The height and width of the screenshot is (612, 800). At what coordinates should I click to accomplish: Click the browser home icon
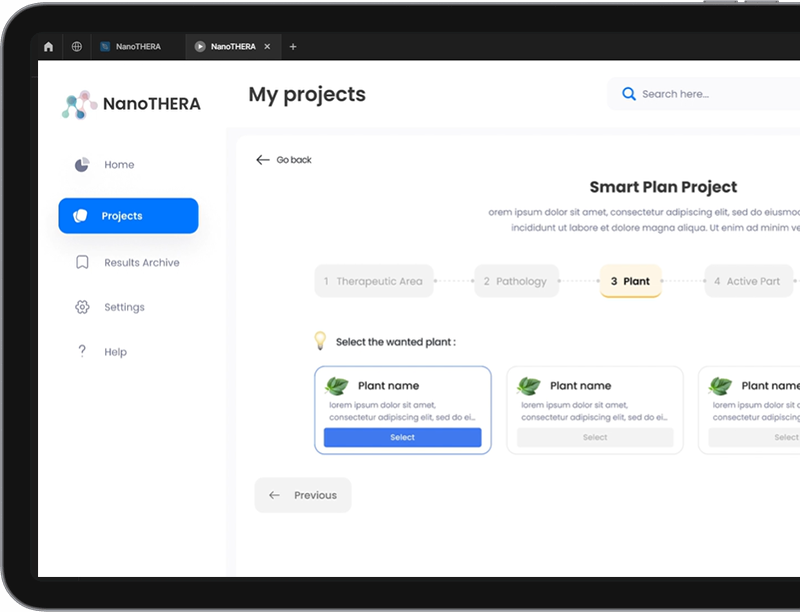coord(48,47)
